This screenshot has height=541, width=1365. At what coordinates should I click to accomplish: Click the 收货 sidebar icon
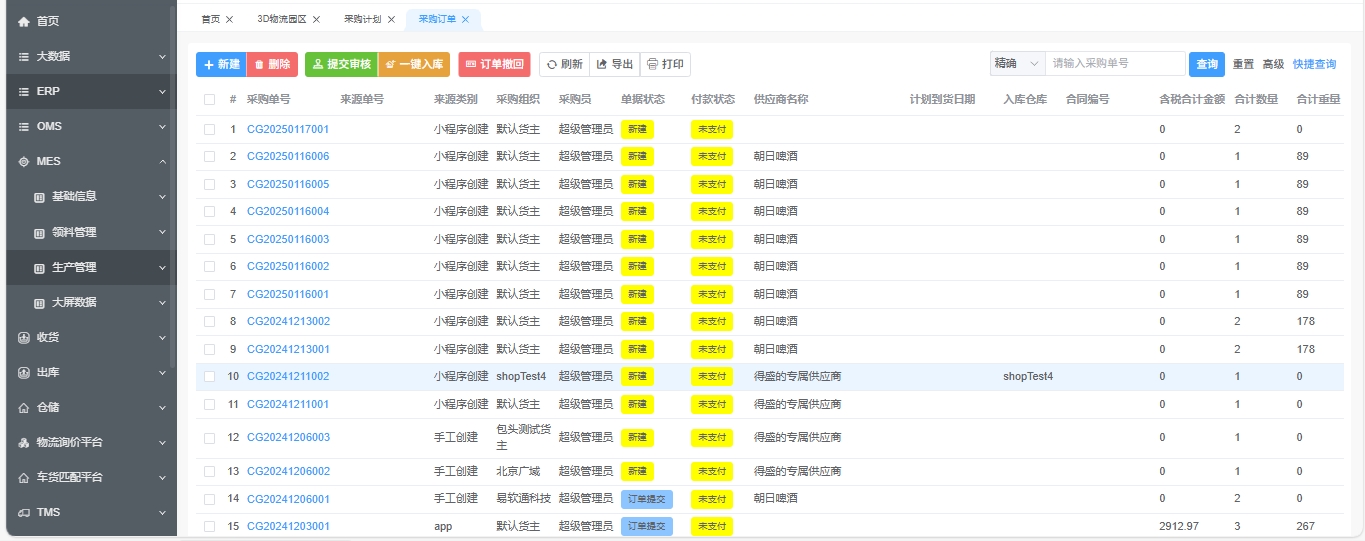[x=24, y=337]
